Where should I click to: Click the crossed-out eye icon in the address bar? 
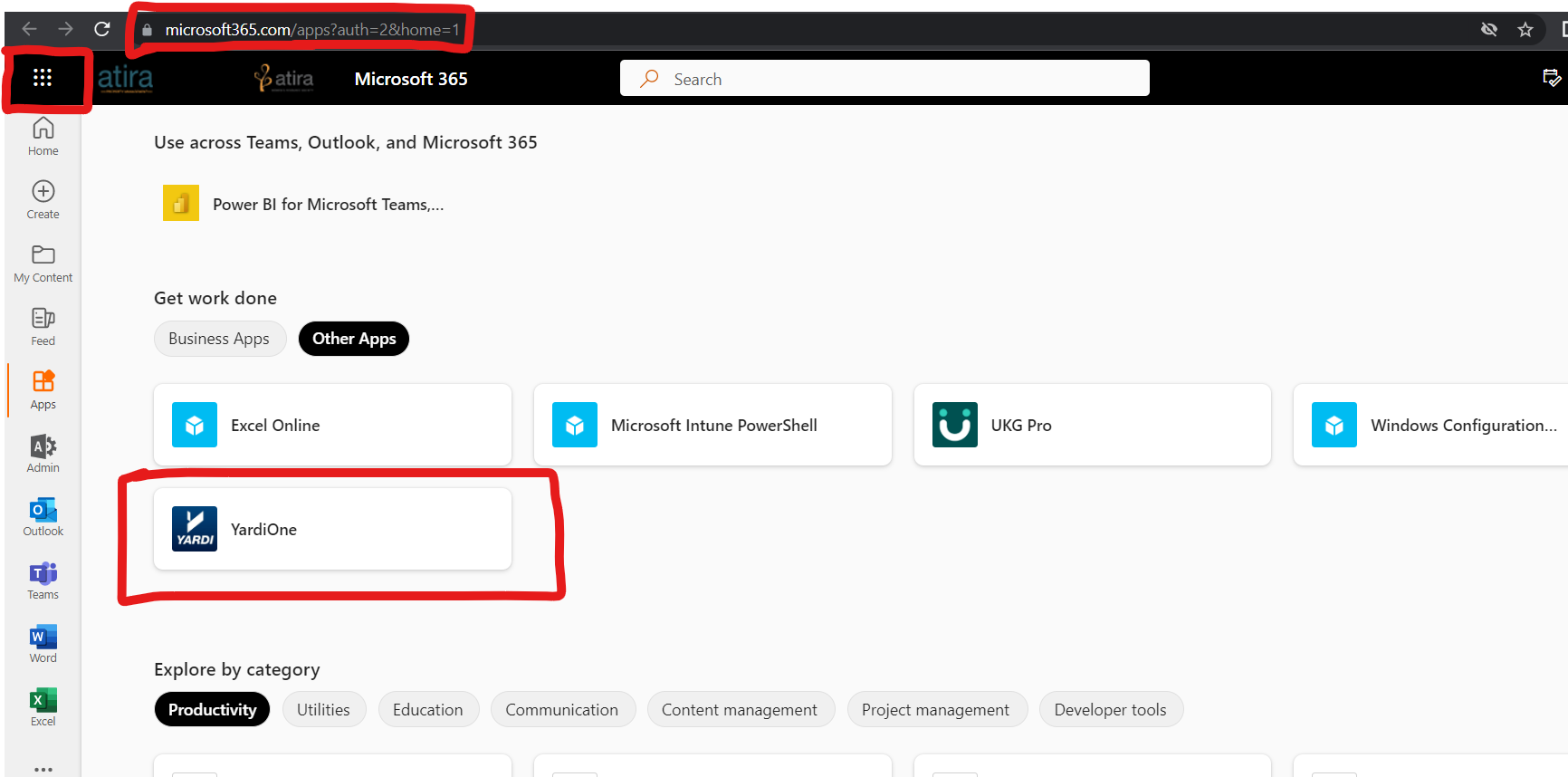[1489, 30]
